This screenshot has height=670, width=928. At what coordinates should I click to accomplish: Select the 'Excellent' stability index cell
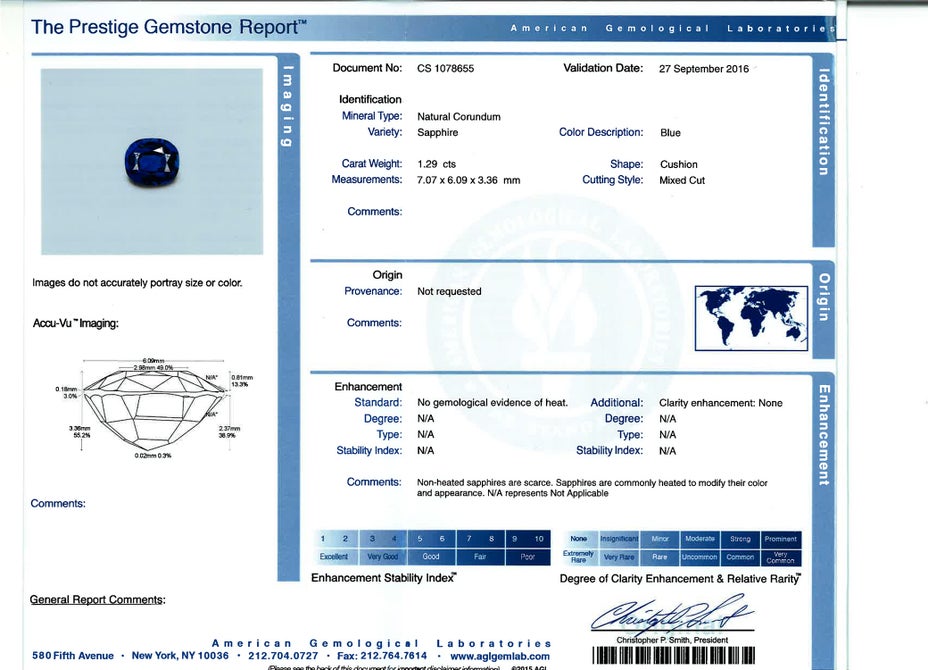click(334, 557)
